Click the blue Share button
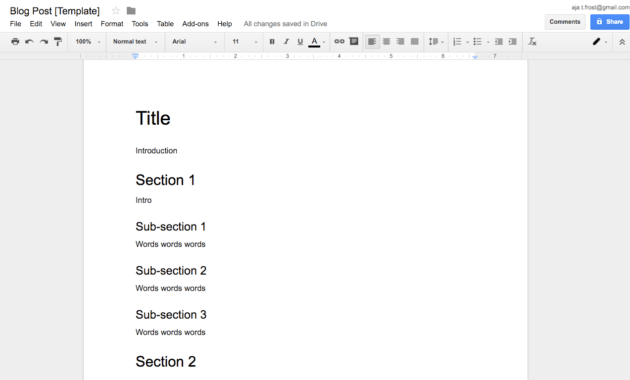Viewport: 630px width, 380px height. coord(610,22)
